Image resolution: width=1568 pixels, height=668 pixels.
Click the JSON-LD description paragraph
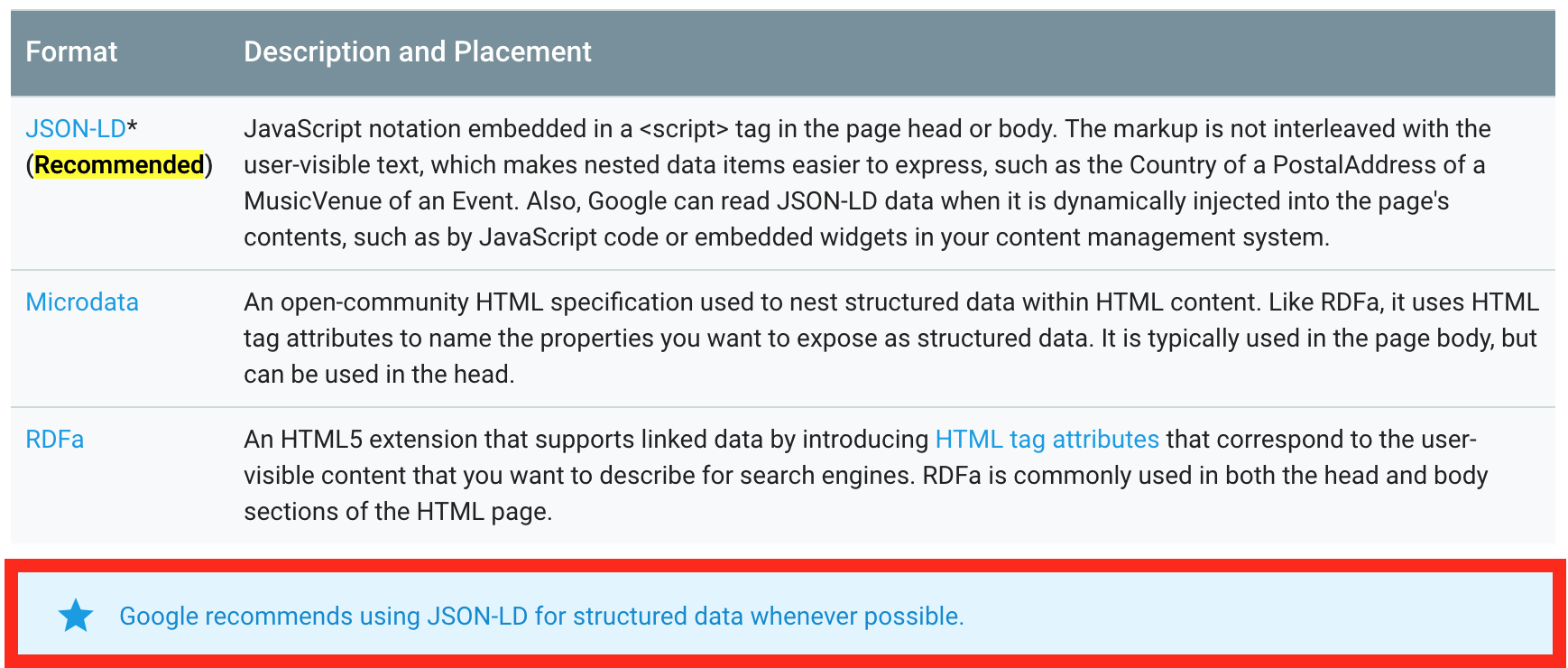click(866, 182)
